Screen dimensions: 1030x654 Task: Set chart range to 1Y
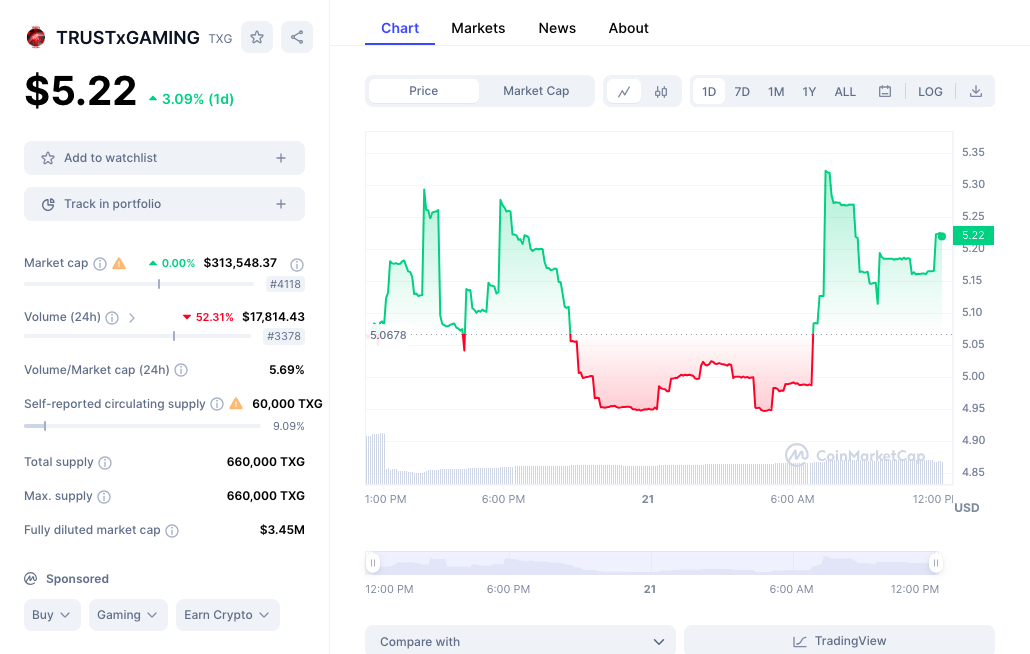pos(809,91)
